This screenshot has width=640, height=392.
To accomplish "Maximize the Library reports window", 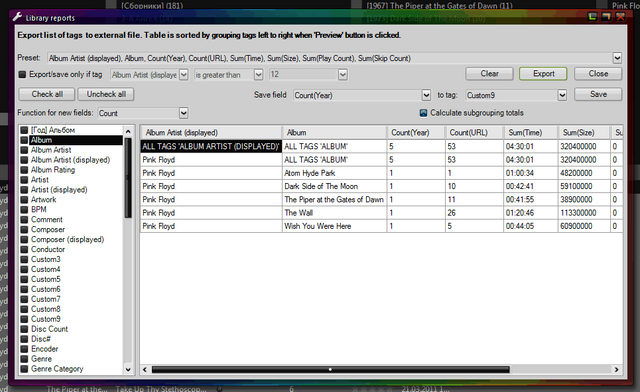I will point(607,17).
